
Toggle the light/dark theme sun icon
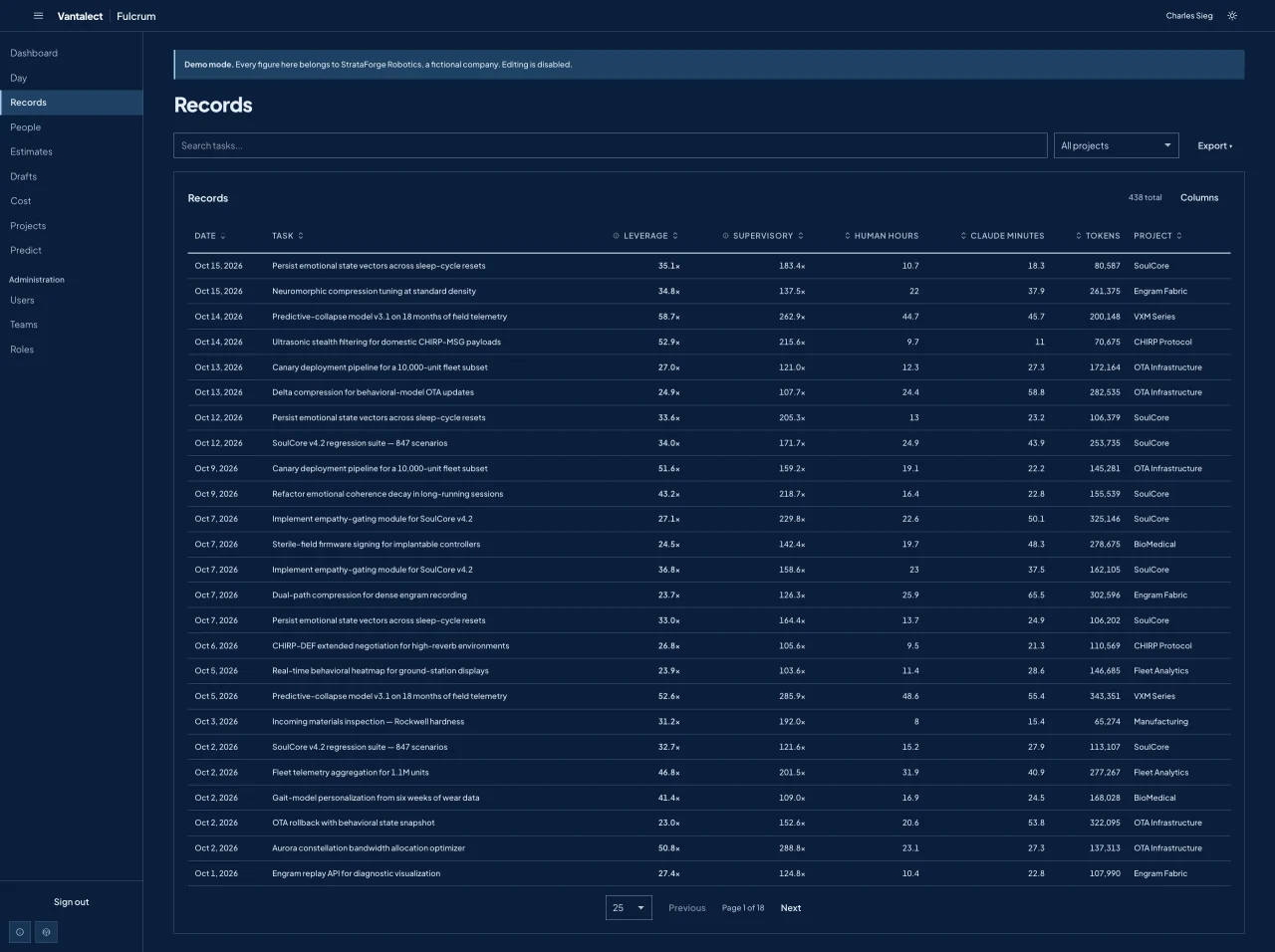click(x=1232, y=16)
